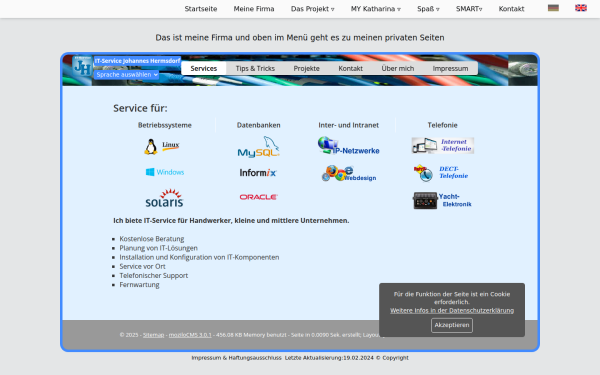Viewport: 600px width, 375px height.
Task: Open the IP-Netzwerke icon
Action: (x=348, y=146)
